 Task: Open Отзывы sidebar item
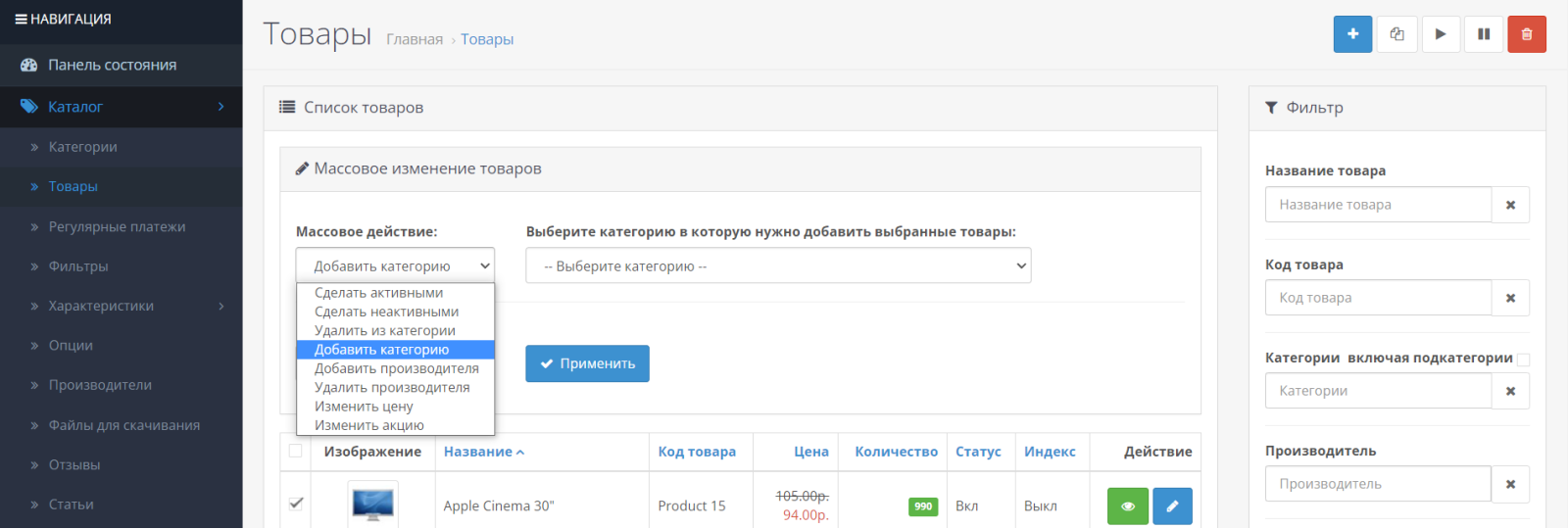tap(122, 465)
